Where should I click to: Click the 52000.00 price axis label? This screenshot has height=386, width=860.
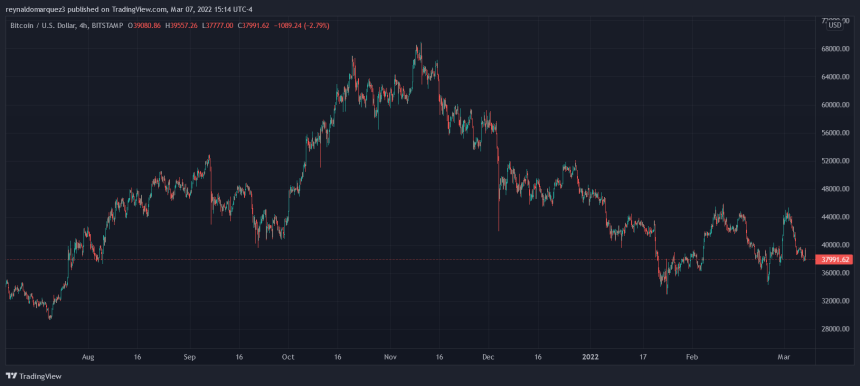(x=835, y=161)
